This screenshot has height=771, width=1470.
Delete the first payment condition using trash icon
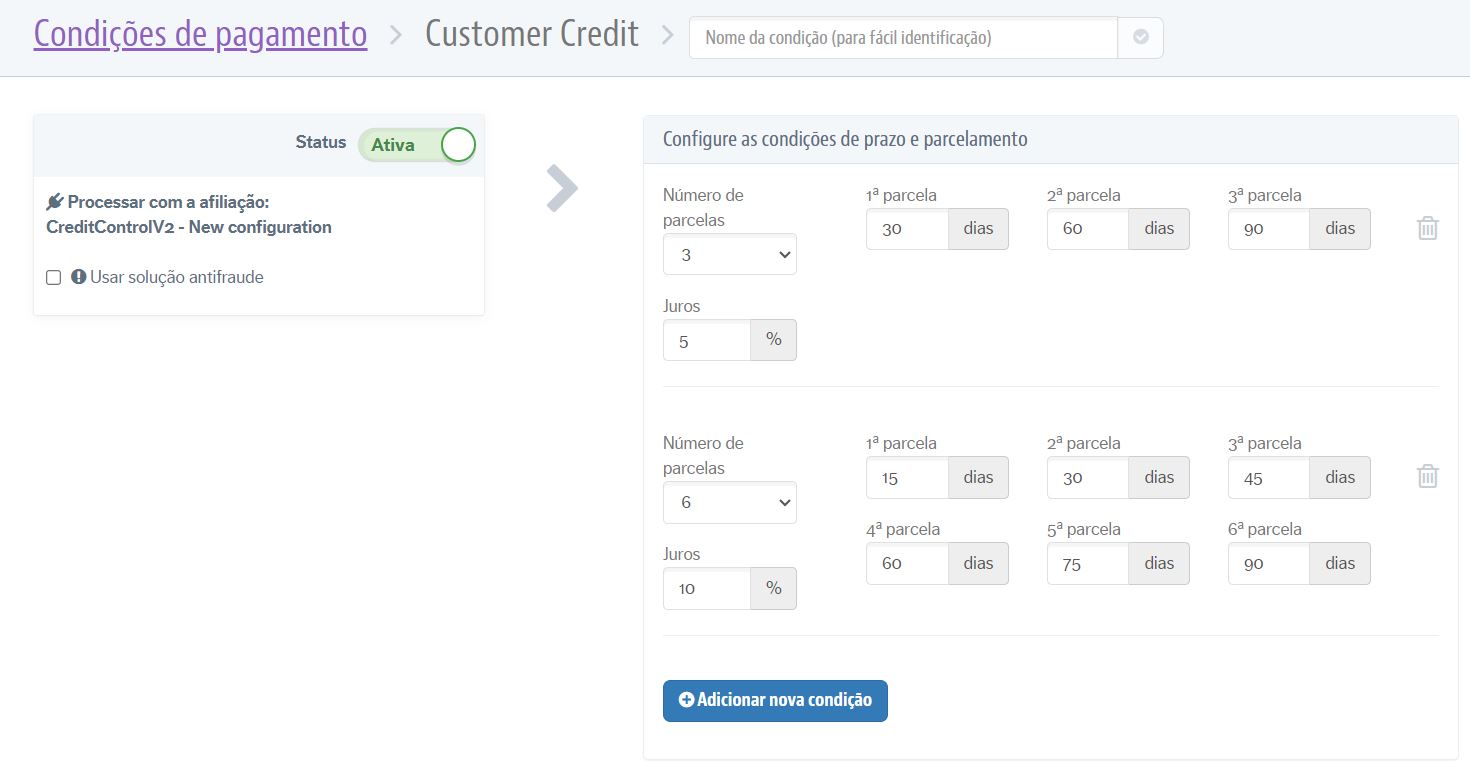pos(1428,228)
